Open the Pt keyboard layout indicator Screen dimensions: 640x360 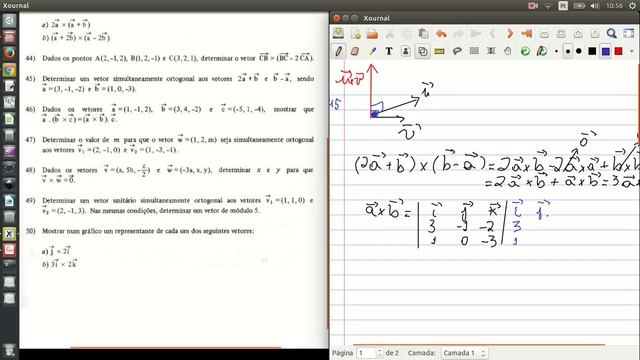tap(563, 6)
